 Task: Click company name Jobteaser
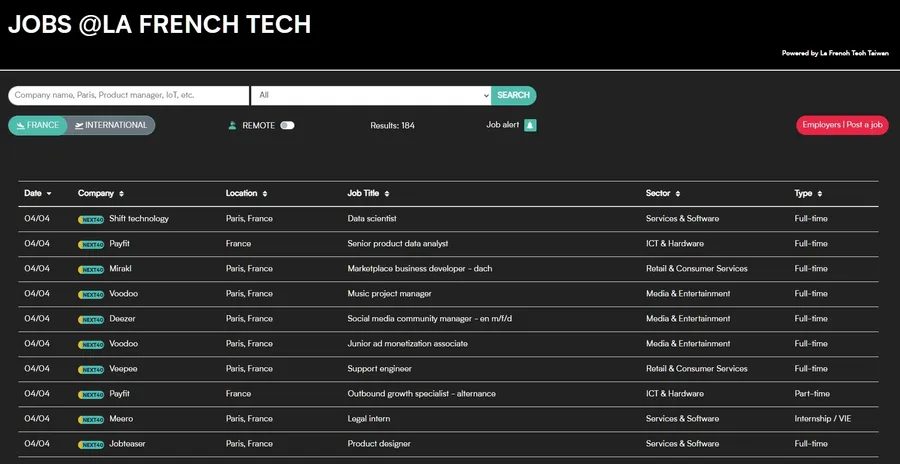[x=127, y=443]
